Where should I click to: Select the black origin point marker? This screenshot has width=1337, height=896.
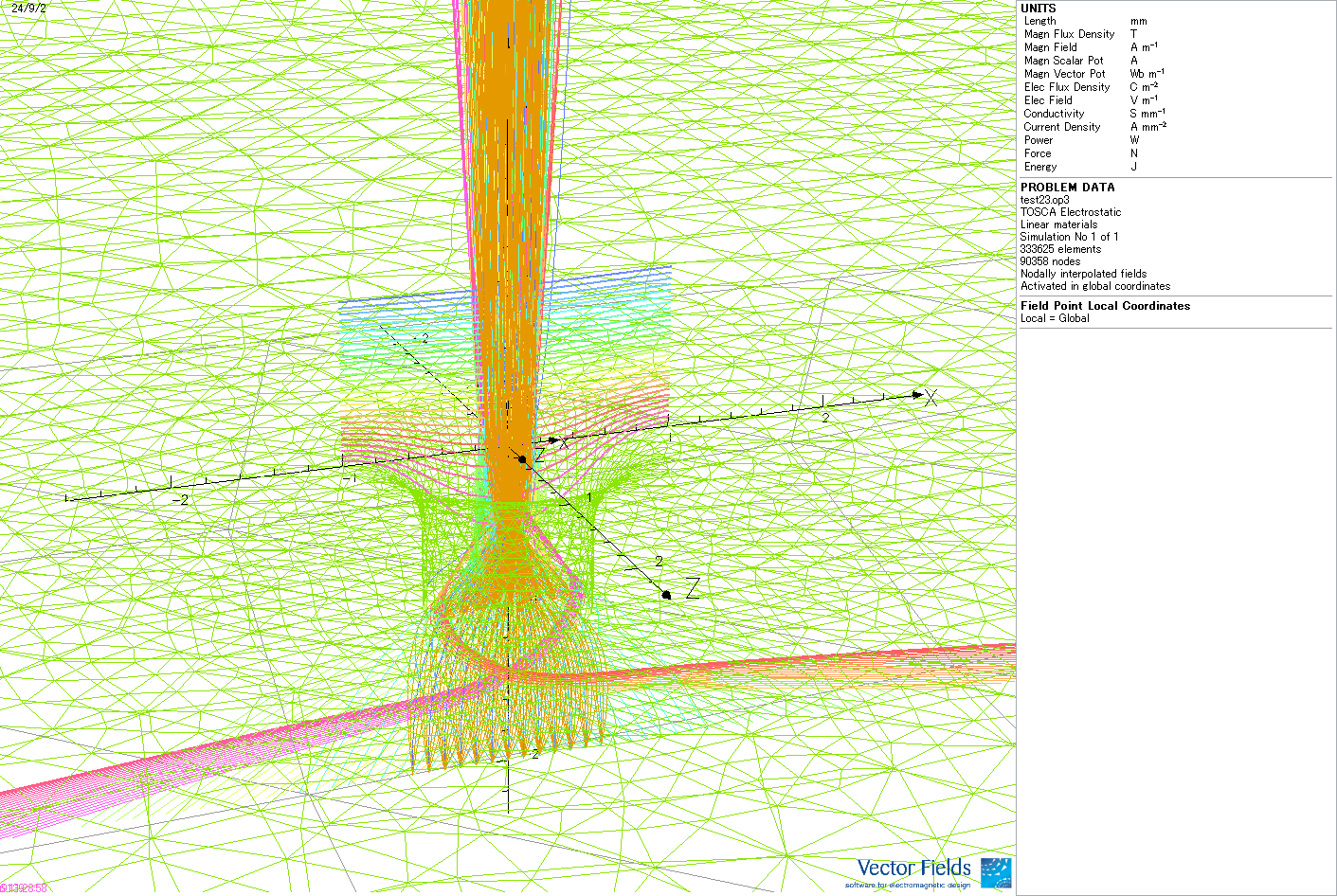(x=522, y=459)
